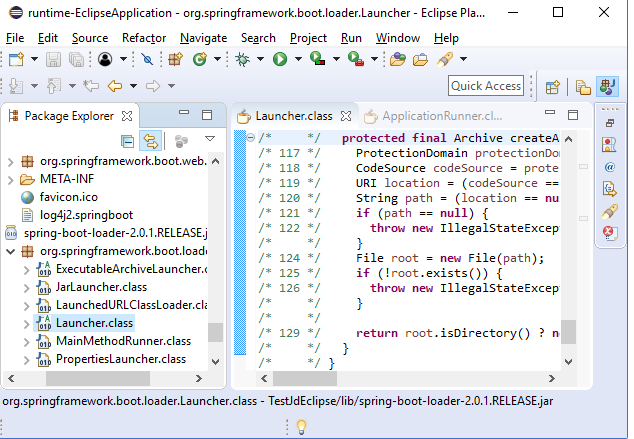634x439 pixels.
Task: Click the Forward navigation arrow
Action: coord(153,86)
